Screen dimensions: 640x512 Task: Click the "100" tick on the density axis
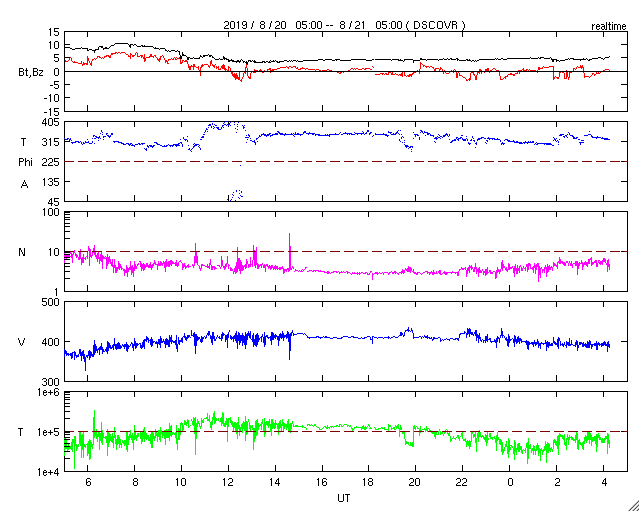(x=51, y=212)
